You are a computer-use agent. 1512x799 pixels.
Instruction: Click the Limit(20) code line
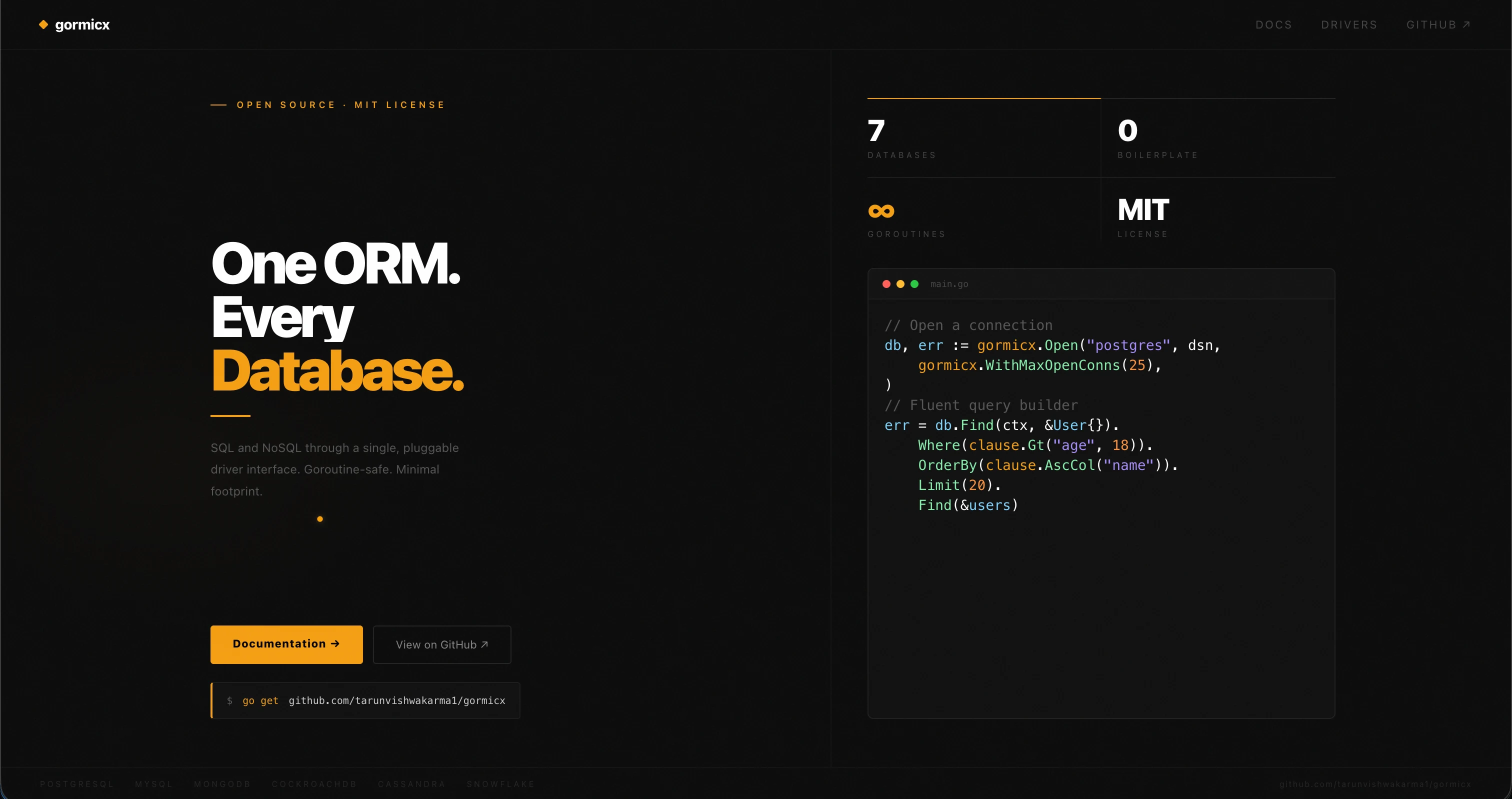(959, 485)
